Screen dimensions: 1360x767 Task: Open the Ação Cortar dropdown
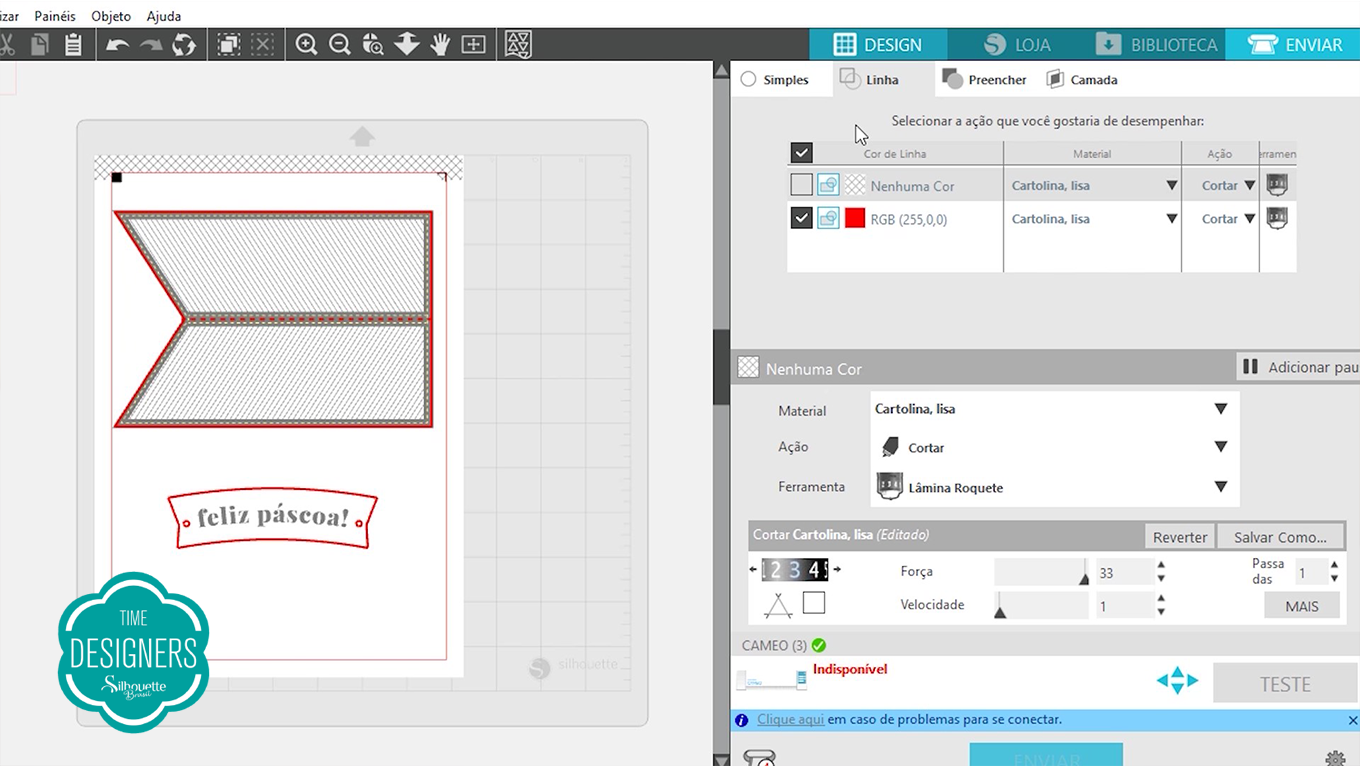pyautogui.click(x=1054, y=447)
